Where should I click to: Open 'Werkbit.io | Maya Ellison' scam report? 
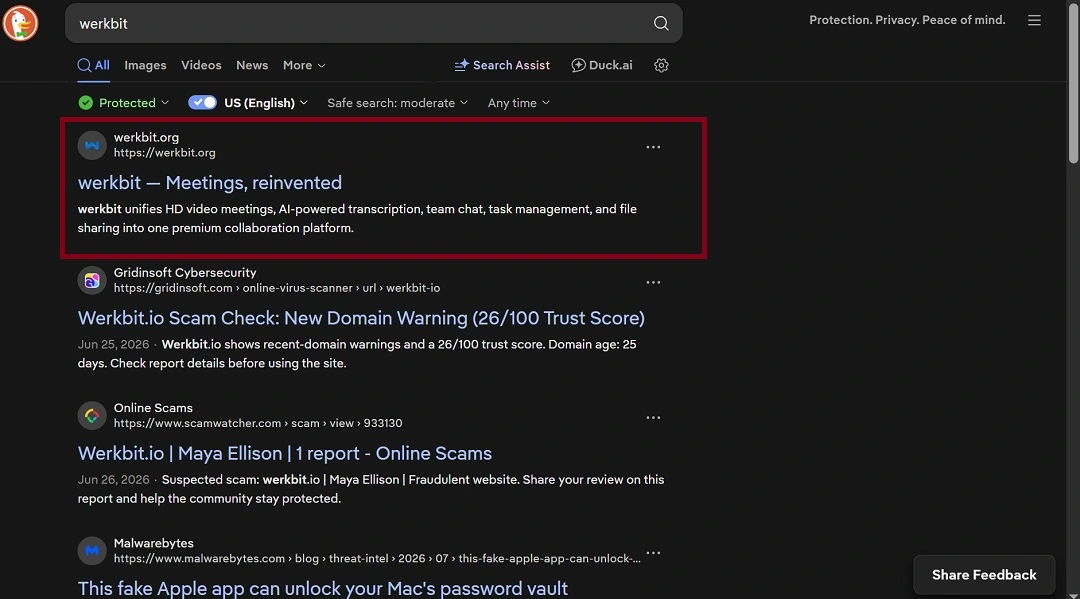284,453
